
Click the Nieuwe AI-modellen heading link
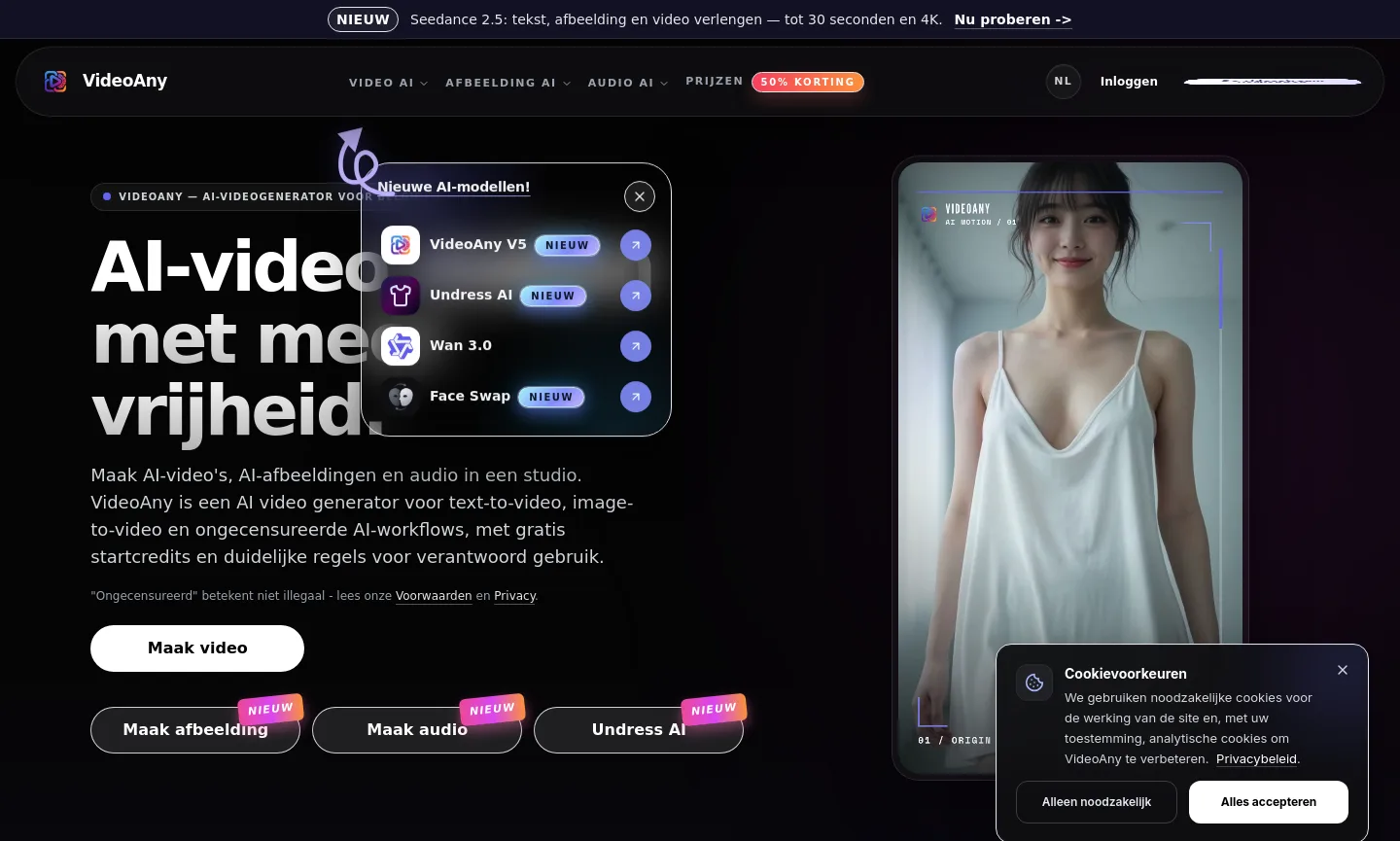[454, 187]
